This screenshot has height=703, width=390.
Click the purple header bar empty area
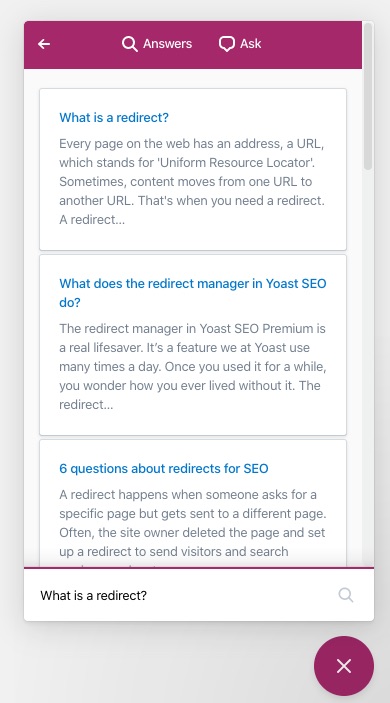[312, 45]
